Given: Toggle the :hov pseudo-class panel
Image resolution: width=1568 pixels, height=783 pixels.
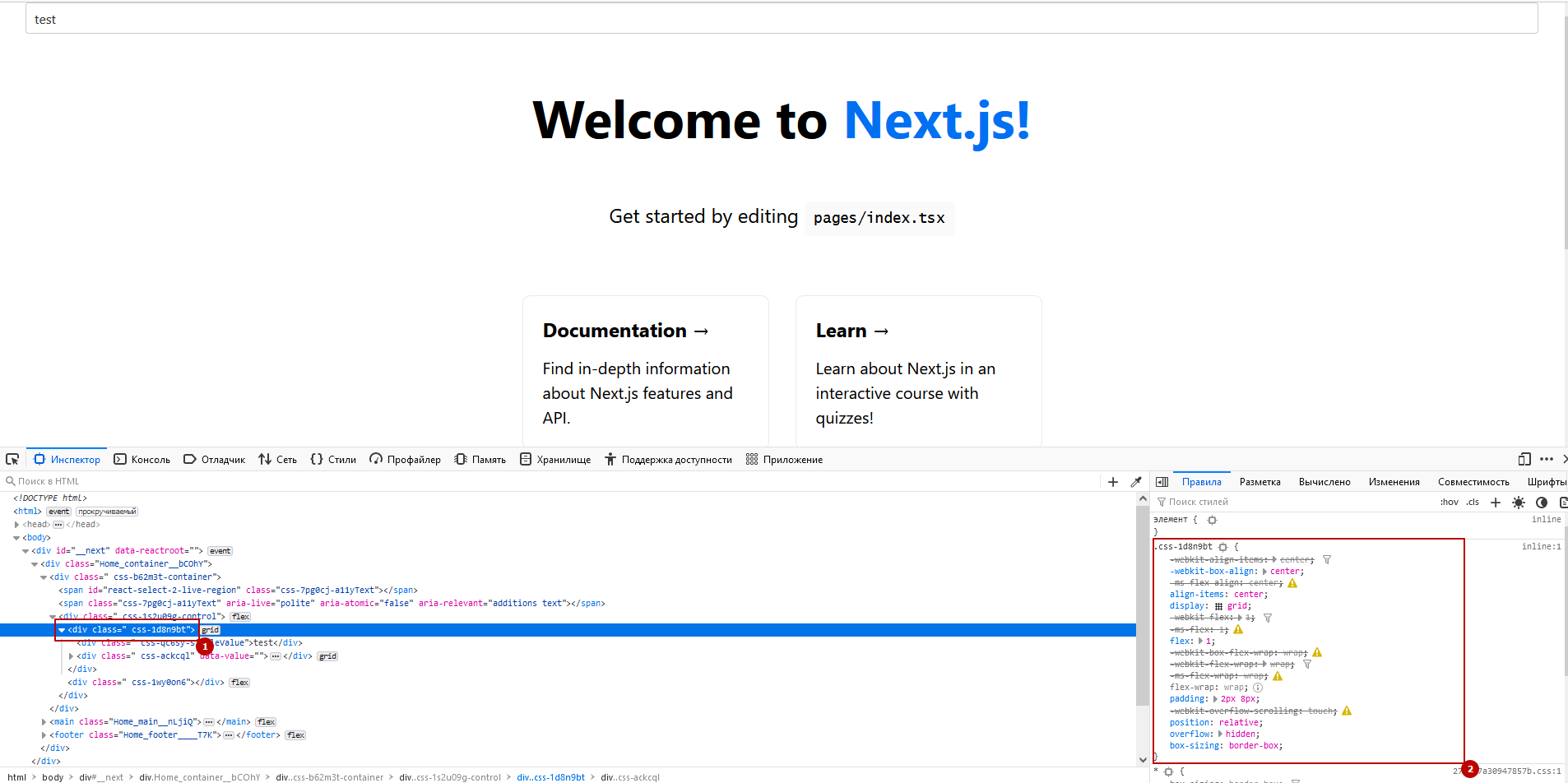Looking at the screenshot, I should pos(1450,502).
